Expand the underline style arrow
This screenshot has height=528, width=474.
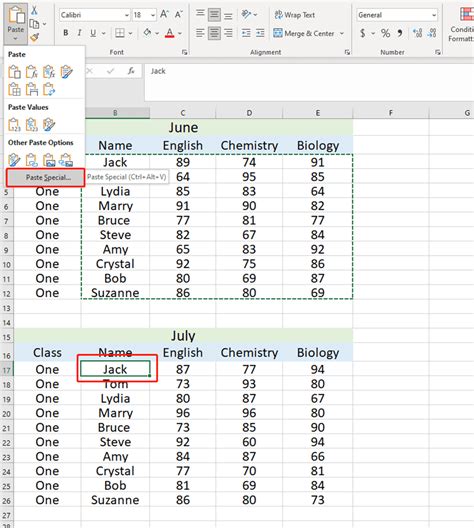104,33
